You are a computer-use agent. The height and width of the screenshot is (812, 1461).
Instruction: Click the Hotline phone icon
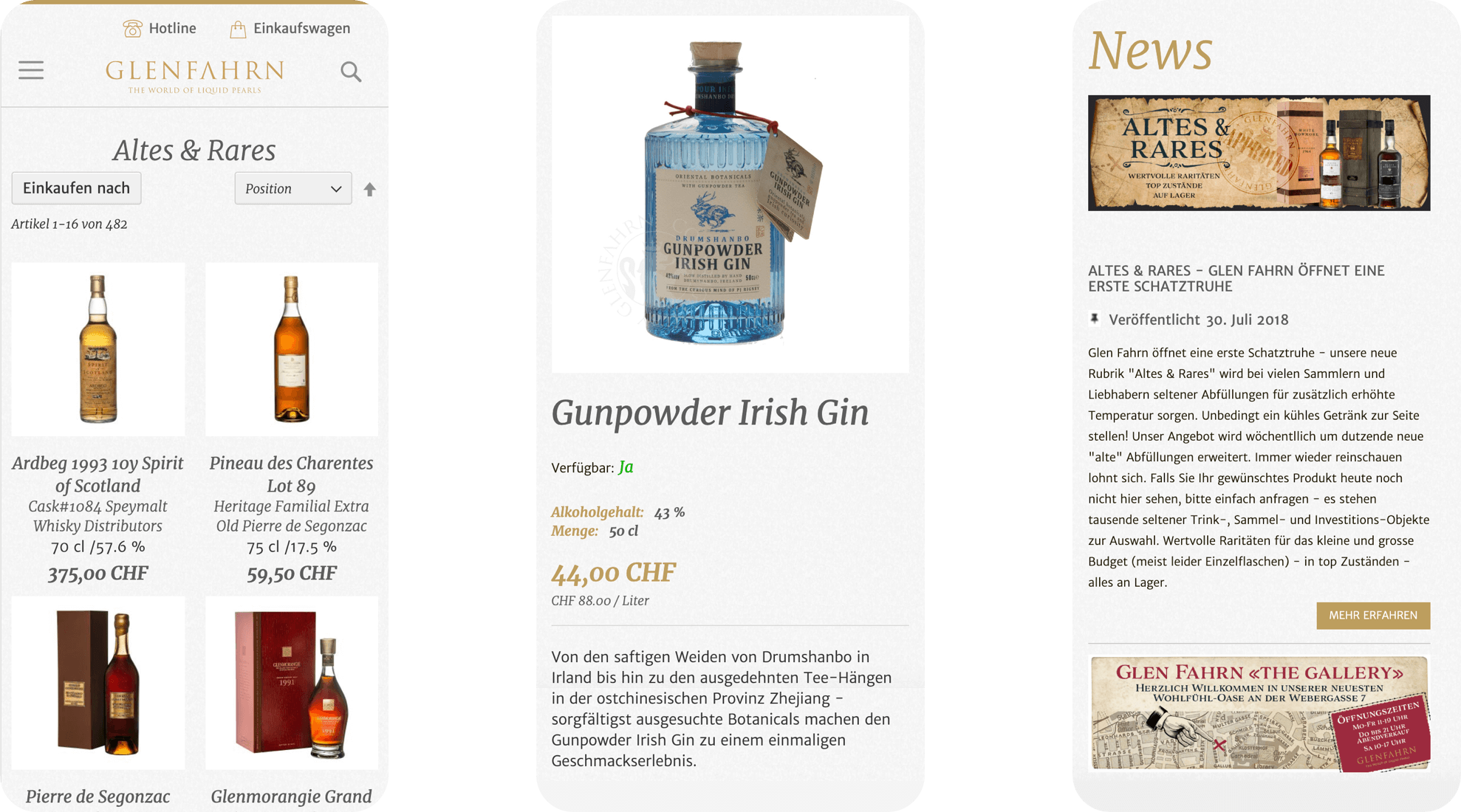tap(132, 29)
